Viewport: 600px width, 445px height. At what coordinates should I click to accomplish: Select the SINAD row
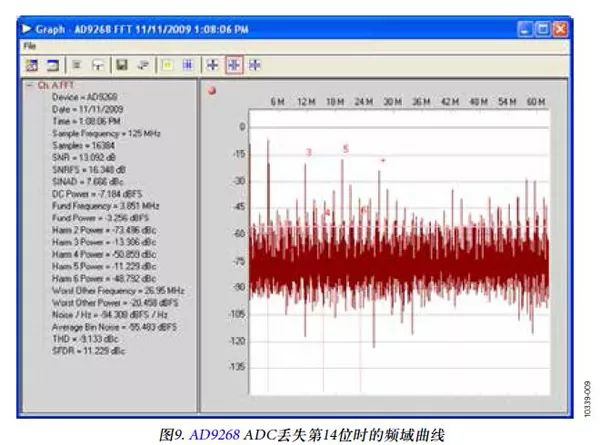pos(88,182)
